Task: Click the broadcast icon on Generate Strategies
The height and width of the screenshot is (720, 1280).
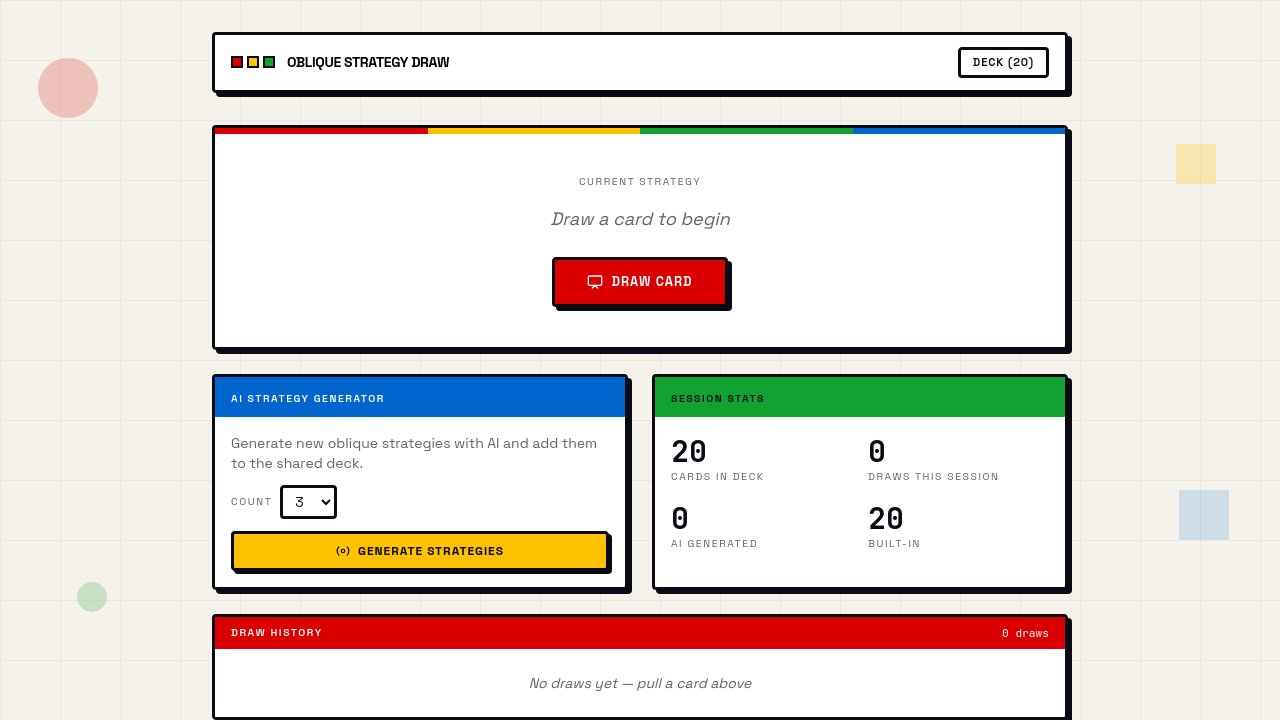Action: click(x=343, y=551)
